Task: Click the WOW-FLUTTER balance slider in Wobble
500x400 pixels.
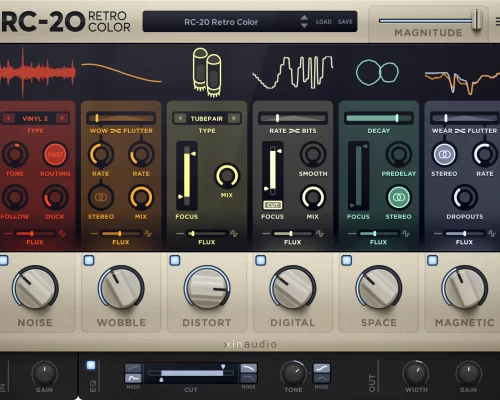Action: 121,118
